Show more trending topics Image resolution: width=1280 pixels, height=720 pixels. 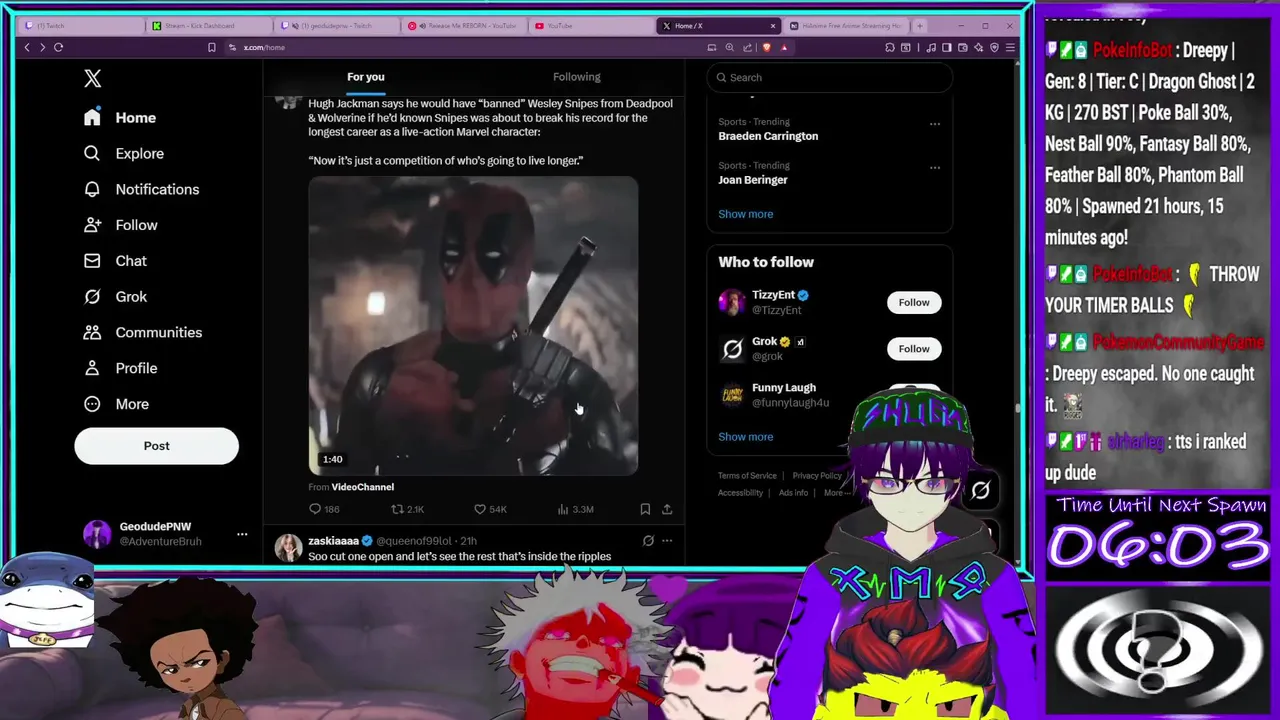click(745, 214)
